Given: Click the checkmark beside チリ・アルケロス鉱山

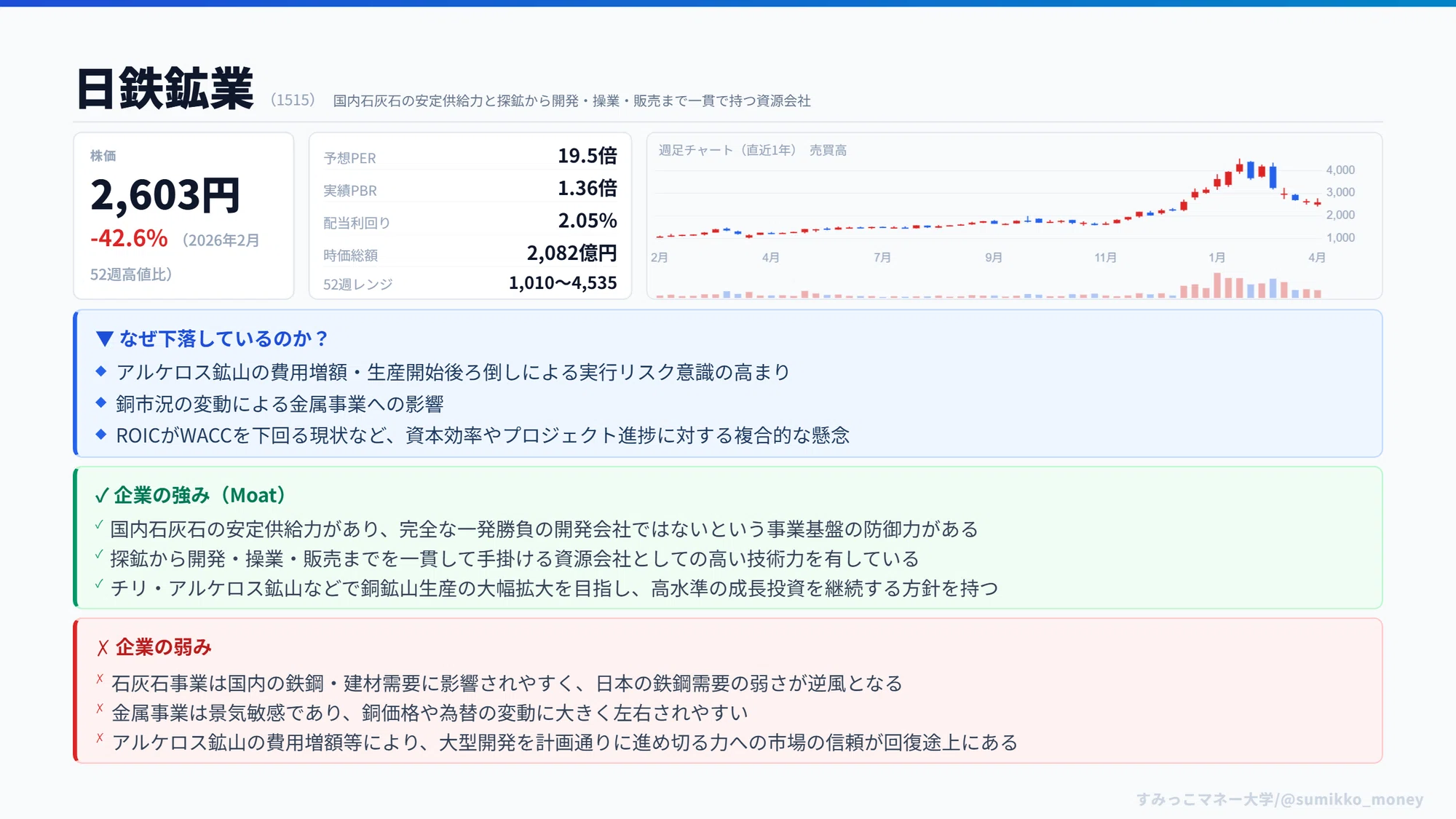Looking at the screenshot, I should coord(99,584).
